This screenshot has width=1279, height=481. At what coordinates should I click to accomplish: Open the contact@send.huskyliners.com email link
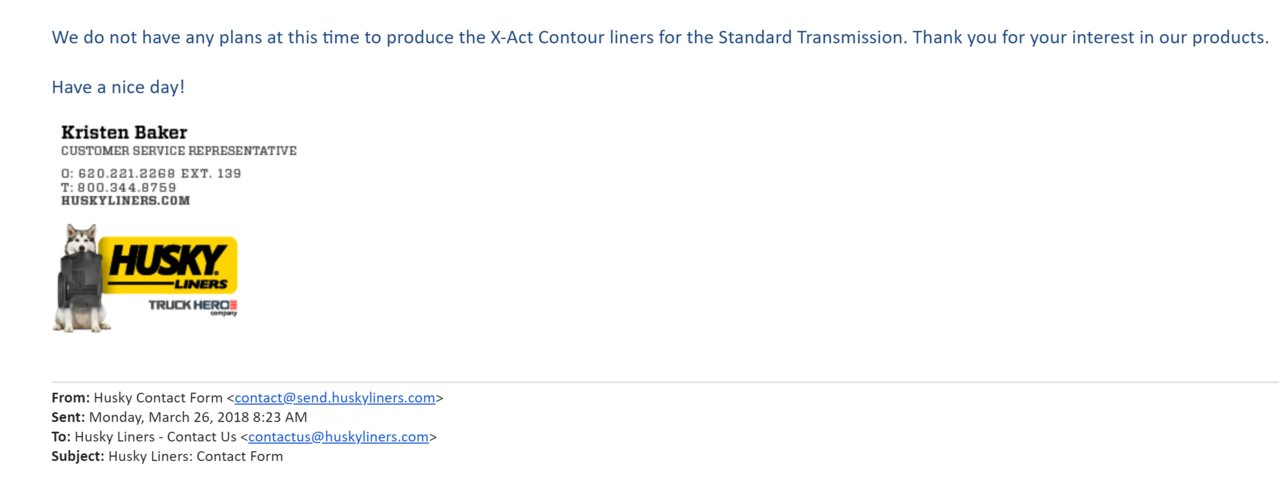point(335,397)
